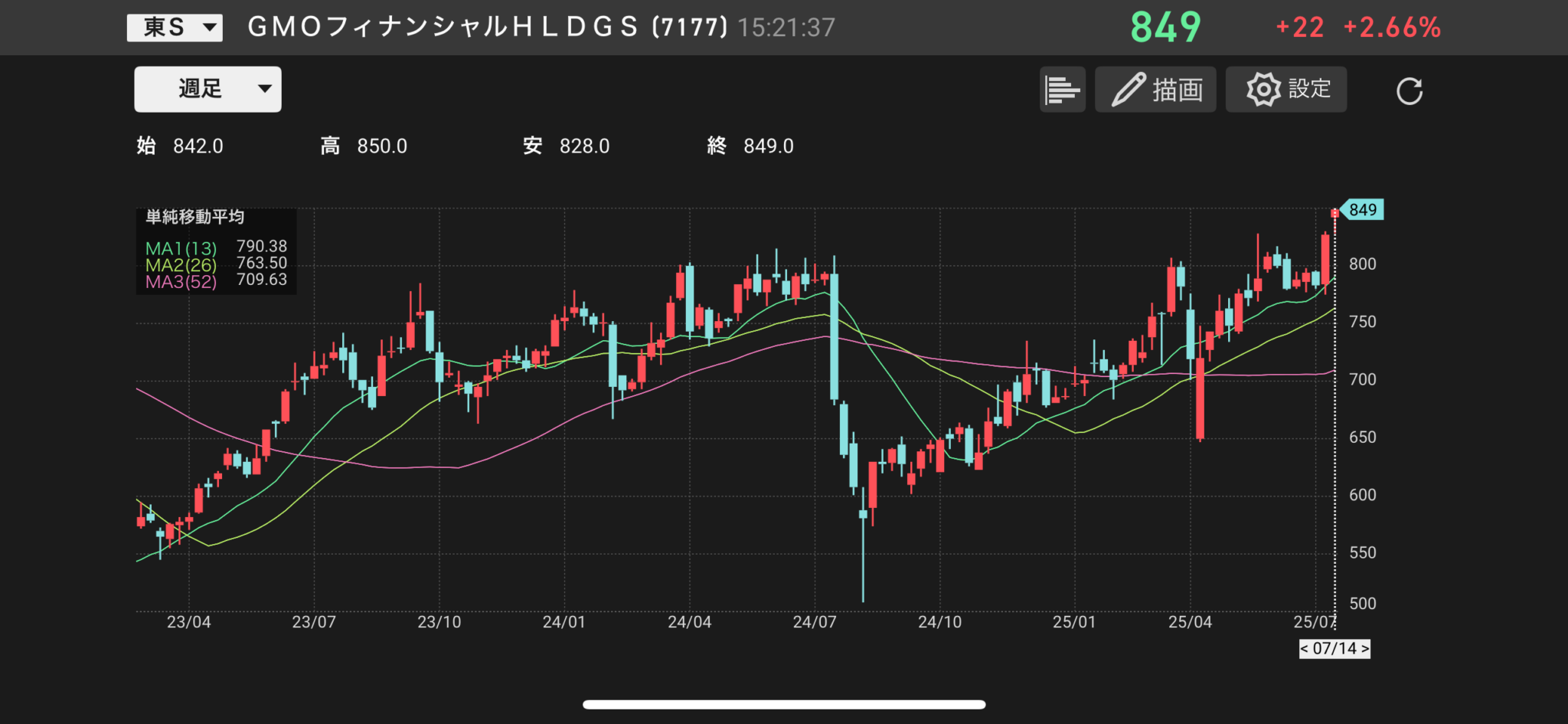1568x724 pixels.
Task: Expand the 週足 selector via its arrow
Action: click(x=266, y=89)
